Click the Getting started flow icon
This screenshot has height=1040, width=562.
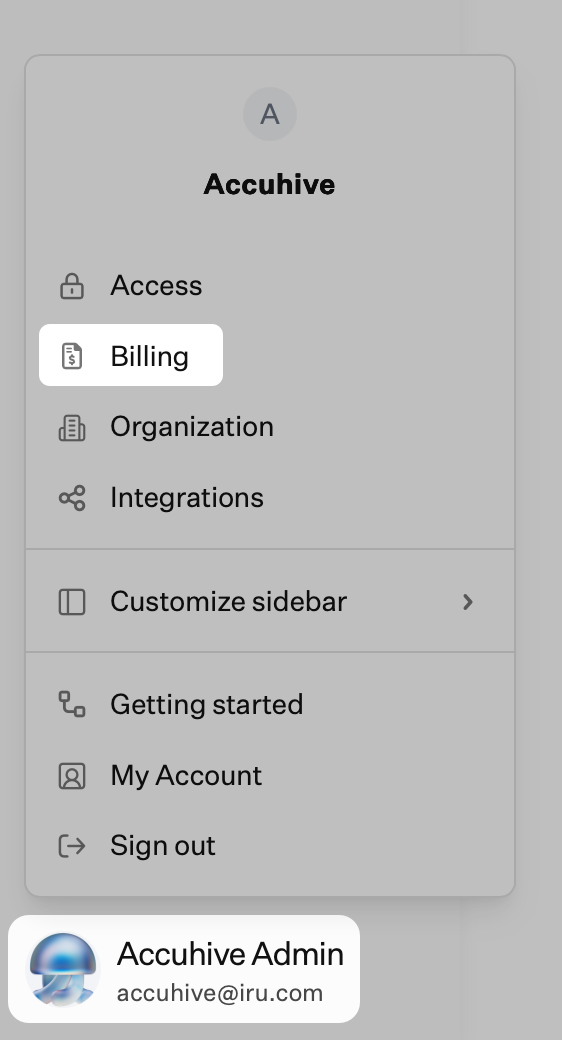click(72, 704)
